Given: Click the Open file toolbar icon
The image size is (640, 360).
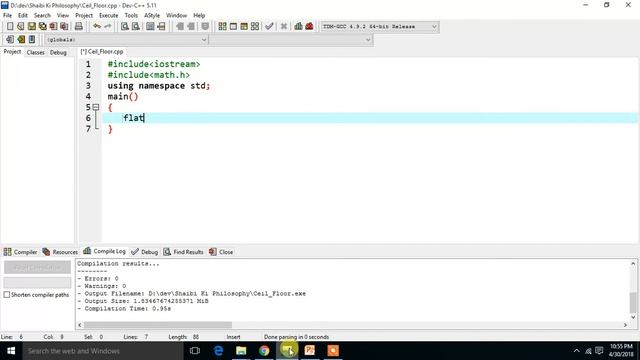Looking at the screenshot, I should click(20, 27).
